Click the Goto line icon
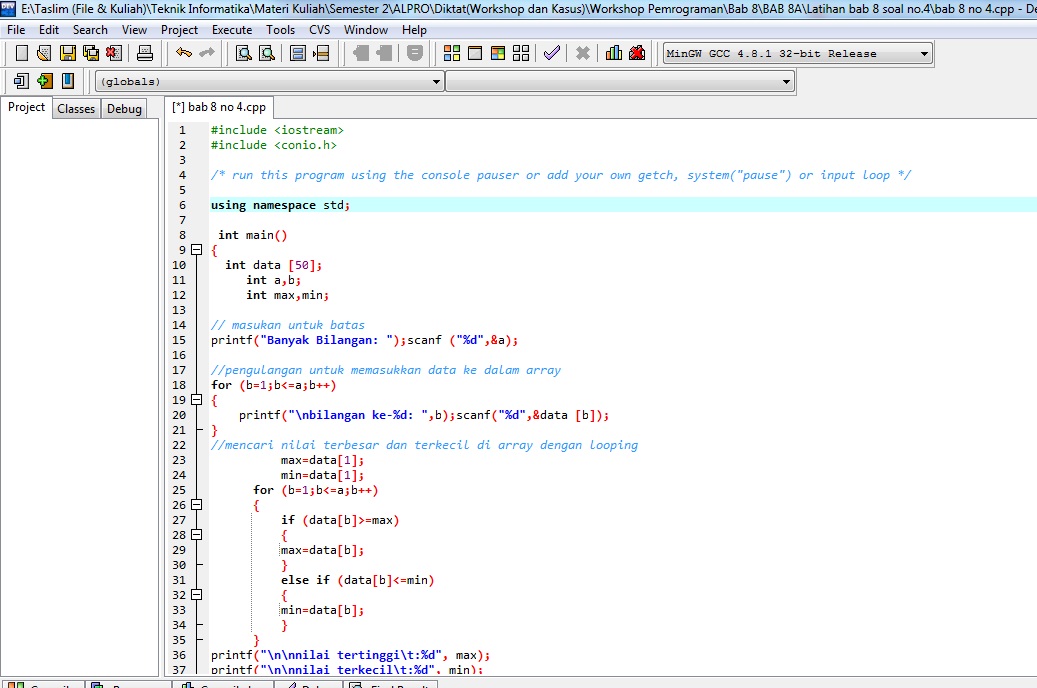1037x688 pixels. [x=321, y=53]
